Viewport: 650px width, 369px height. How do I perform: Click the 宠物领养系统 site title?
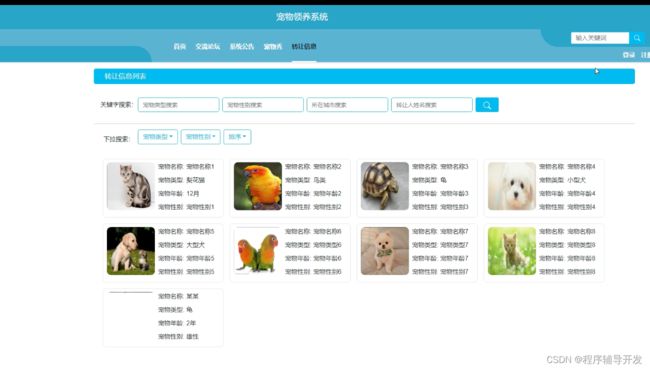coord(302,17)
